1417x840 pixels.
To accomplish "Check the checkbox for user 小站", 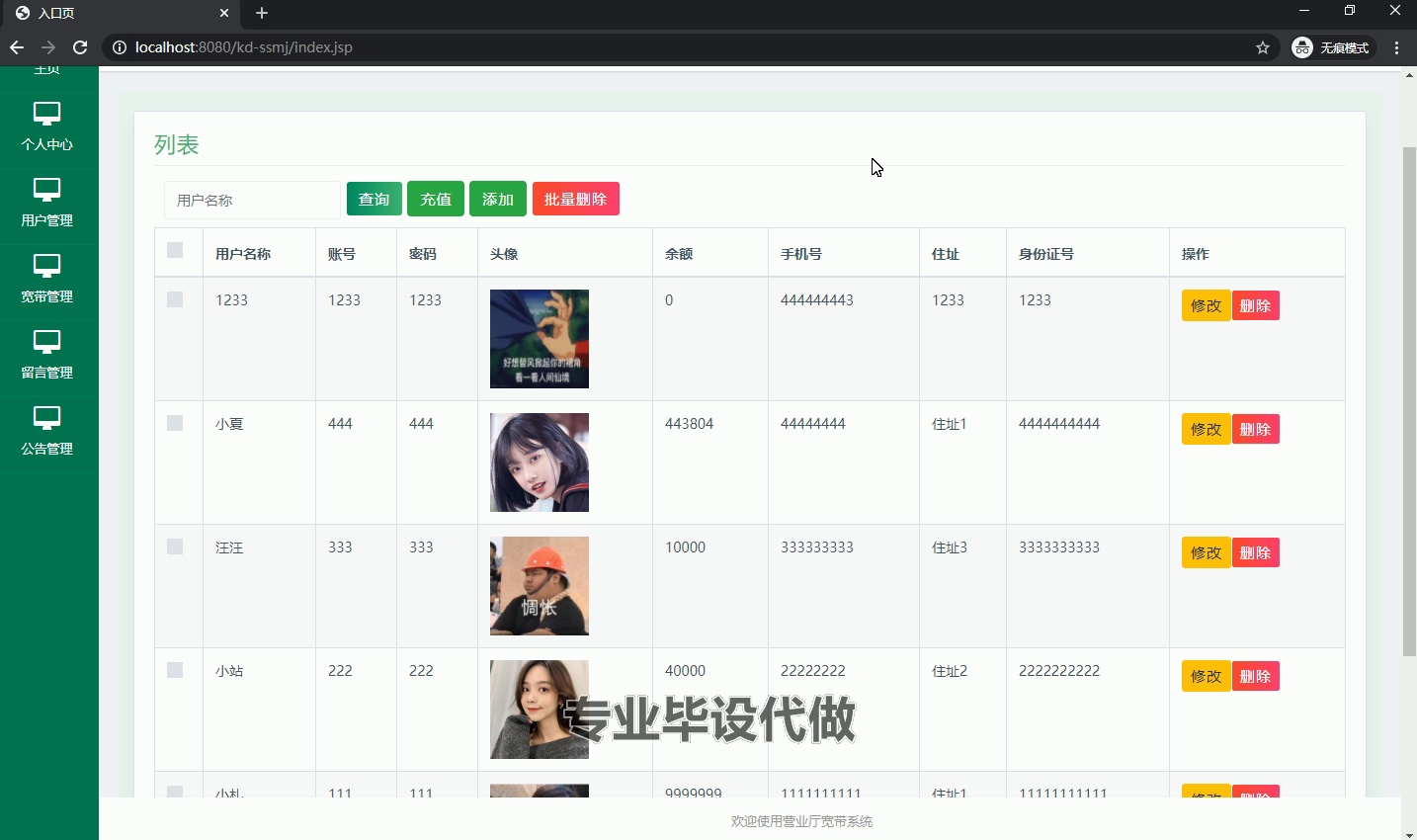I will (x=175, y=670).
